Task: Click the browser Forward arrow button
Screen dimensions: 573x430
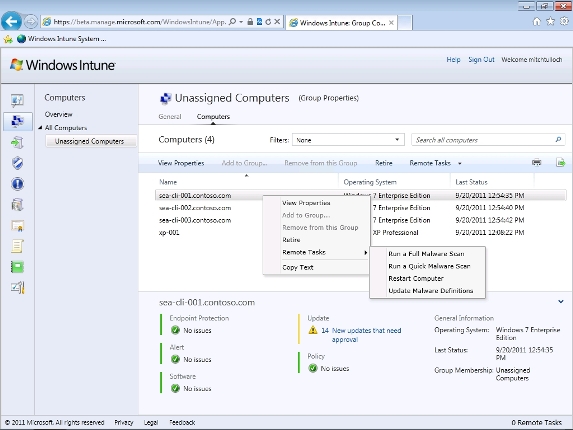Action: [31, 22]
